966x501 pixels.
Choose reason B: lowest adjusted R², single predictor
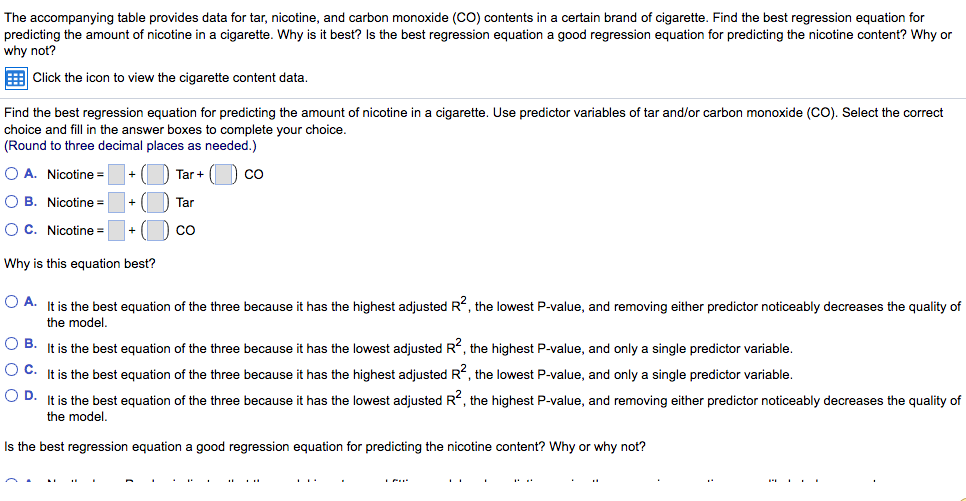12,343
